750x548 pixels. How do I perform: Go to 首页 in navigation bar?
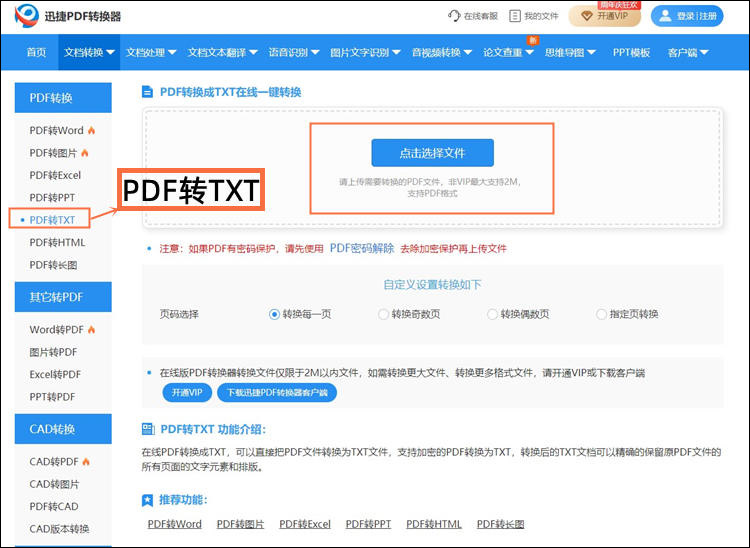pos(36,52)
